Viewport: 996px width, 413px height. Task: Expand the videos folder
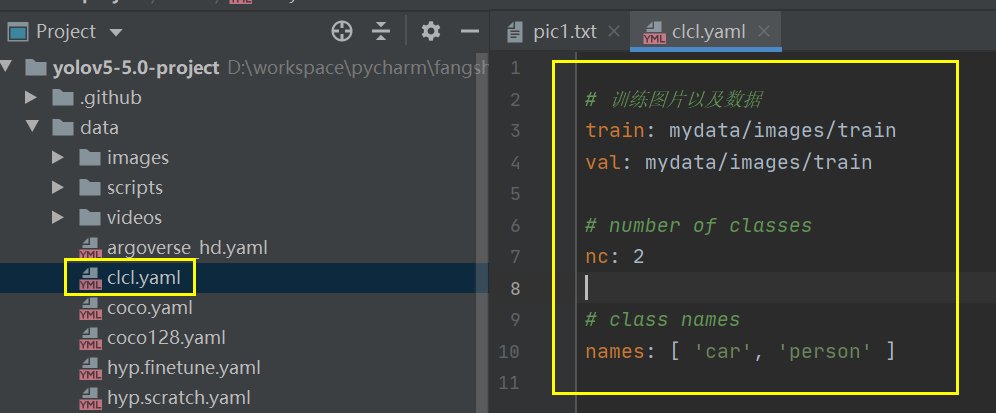pos(58,218)
